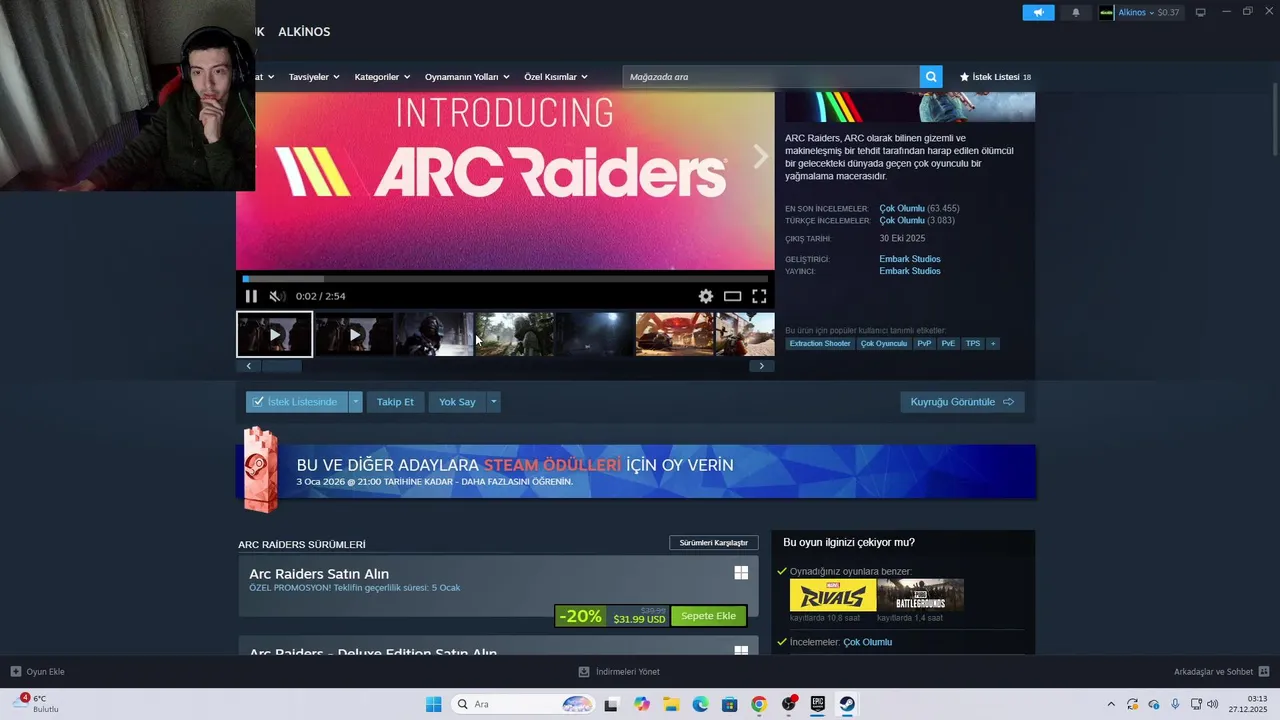Open ALKINOS profile tab
Viewport: 1280px width, 720px height.
(304, 32)
